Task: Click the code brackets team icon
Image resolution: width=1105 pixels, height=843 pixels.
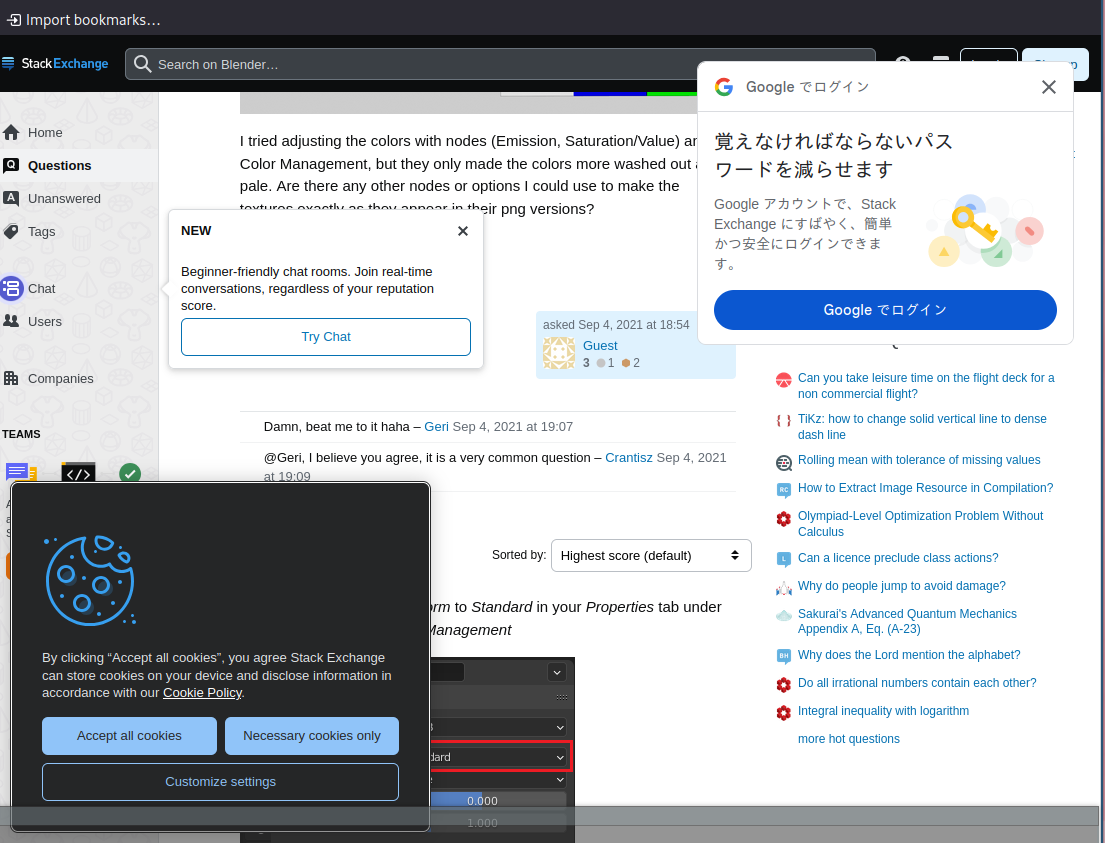Action: click(78, 474)
